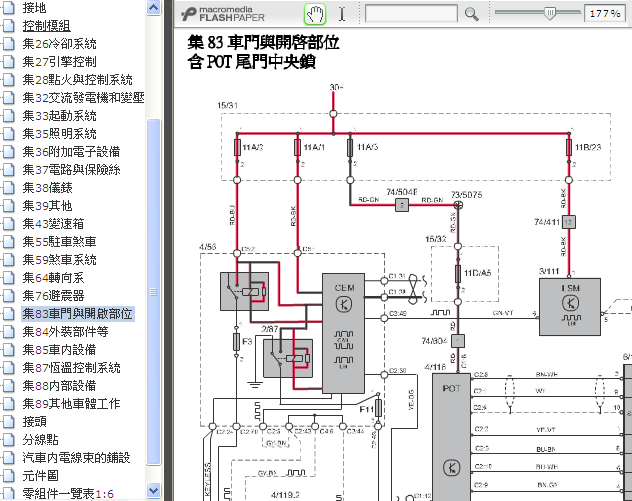Open 集26冷卻系統 section
This screenshot has width=632, height=501.
click(x=59, y=44)
